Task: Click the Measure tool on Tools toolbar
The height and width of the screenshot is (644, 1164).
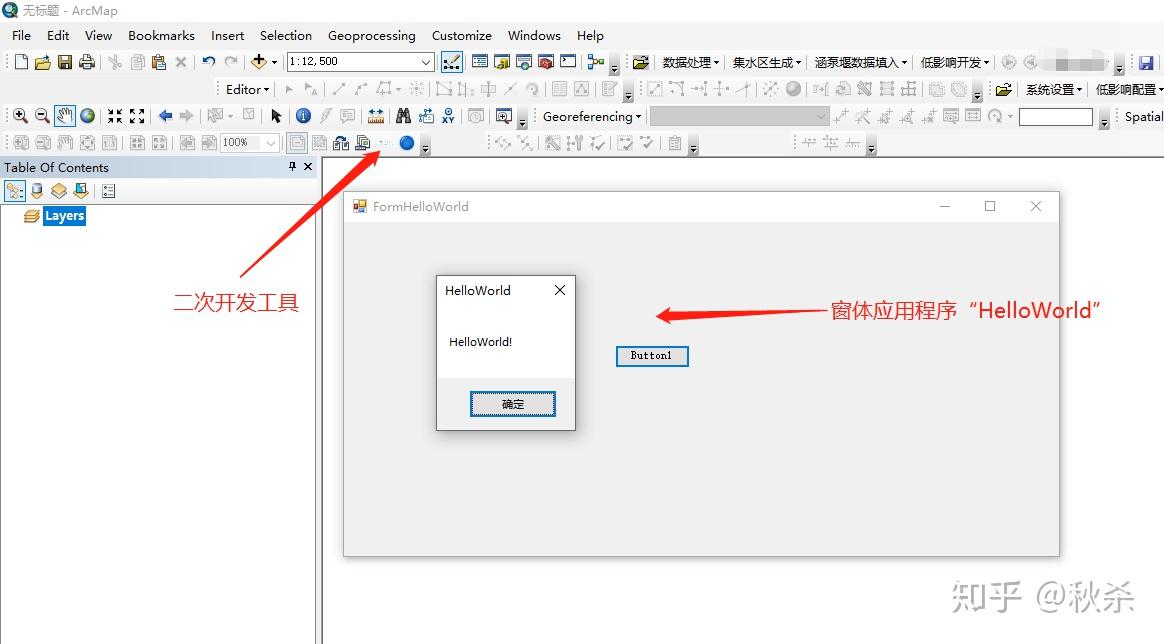Action: tap(376, 115)
